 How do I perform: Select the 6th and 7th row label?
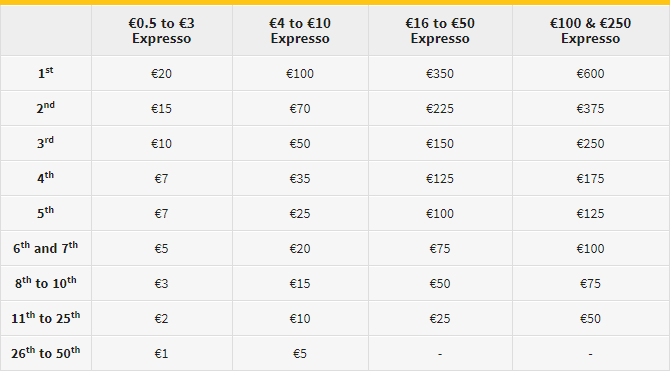[x=45, y=248]
